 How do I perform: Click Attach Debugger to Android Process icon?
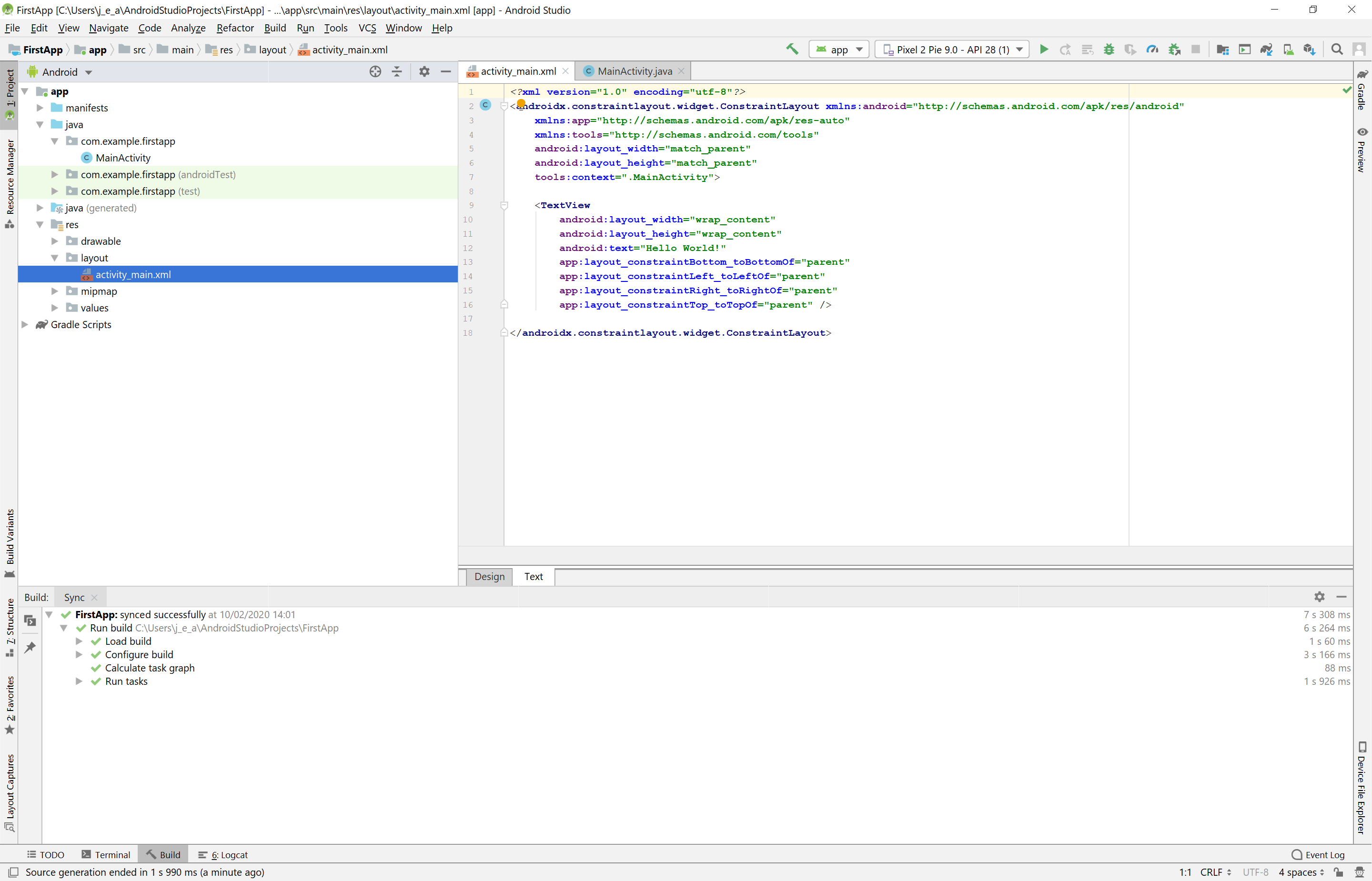[x=1174, y=49]
